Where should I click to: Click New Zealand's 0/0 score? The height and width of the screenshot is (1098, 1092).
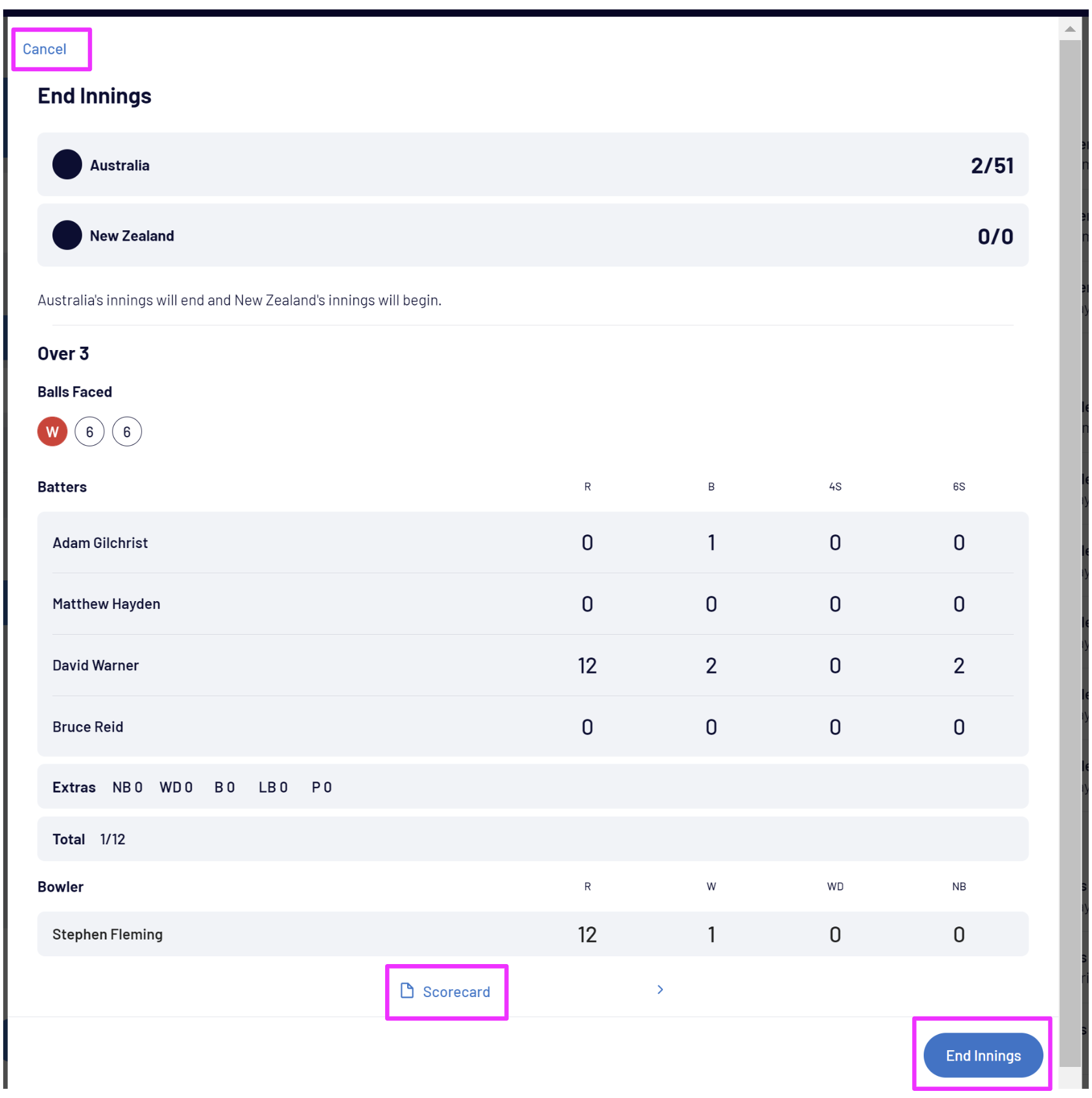(x=995, y=236)
